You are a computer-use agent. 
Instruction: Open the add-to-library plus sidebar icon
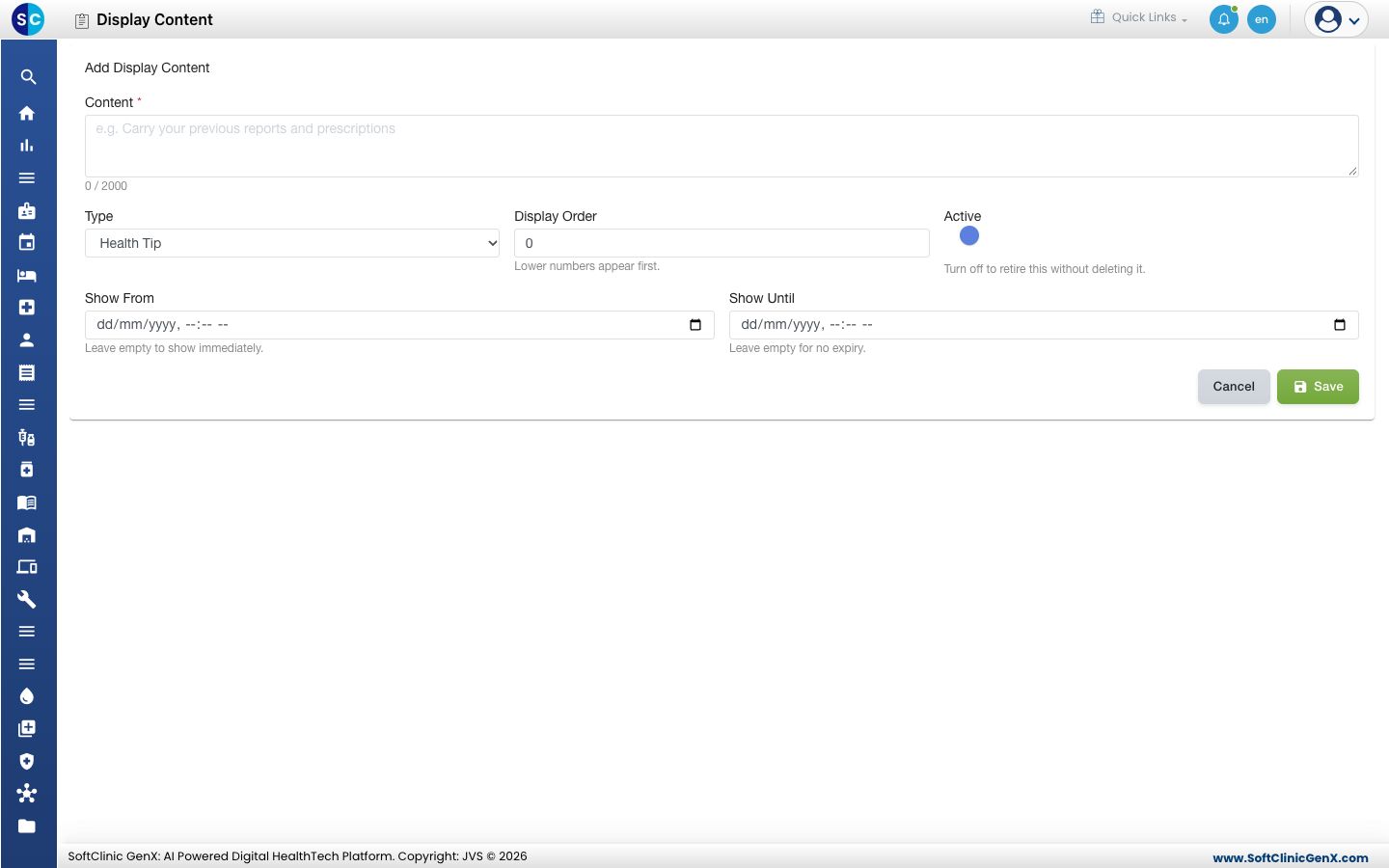[x=27, y=728]
